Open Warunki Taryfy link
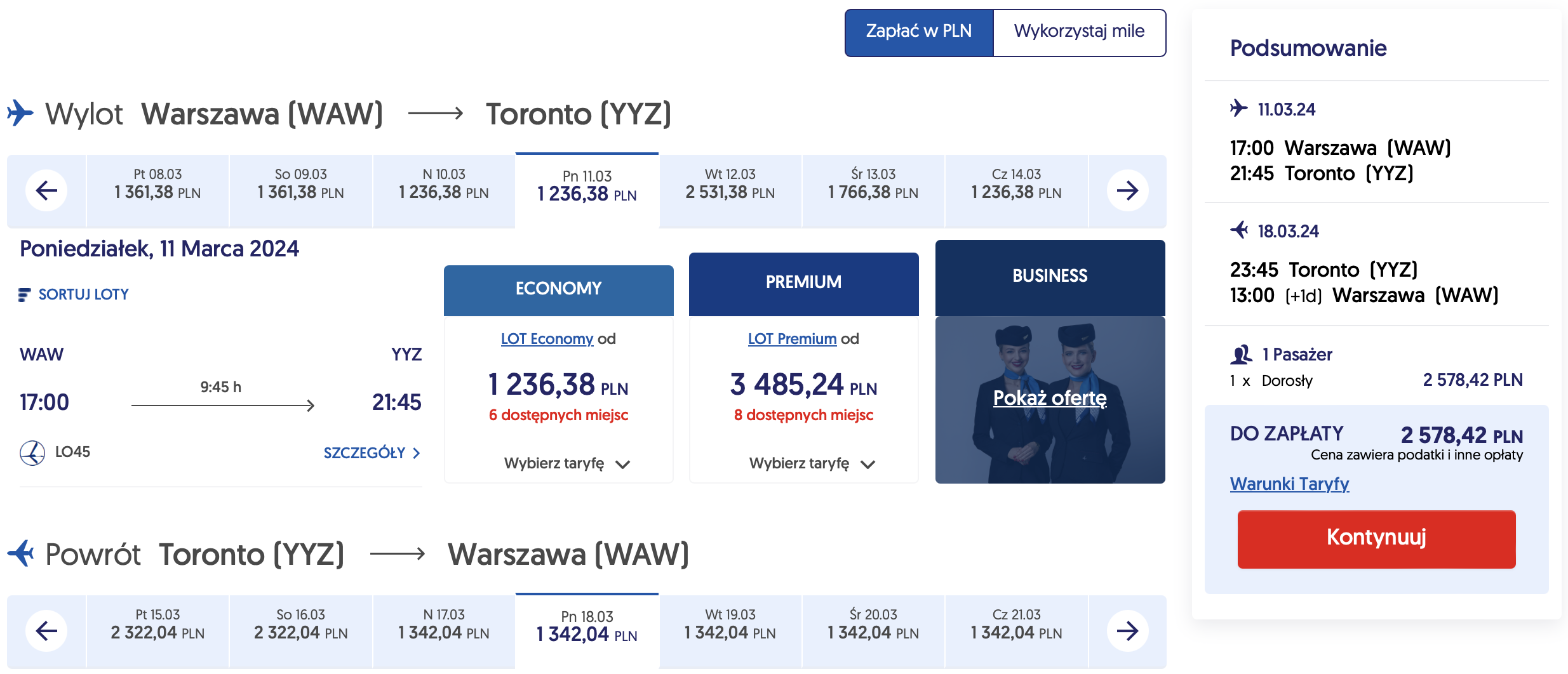 click(1289, 484)
